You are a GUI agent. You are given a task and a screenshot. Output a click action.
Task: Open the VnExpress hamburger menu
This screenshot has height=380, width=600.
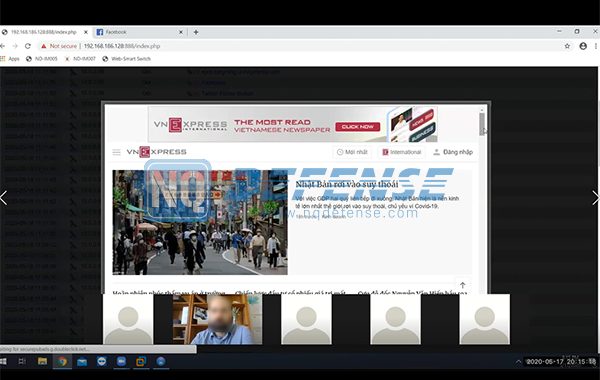click(116, 152)
